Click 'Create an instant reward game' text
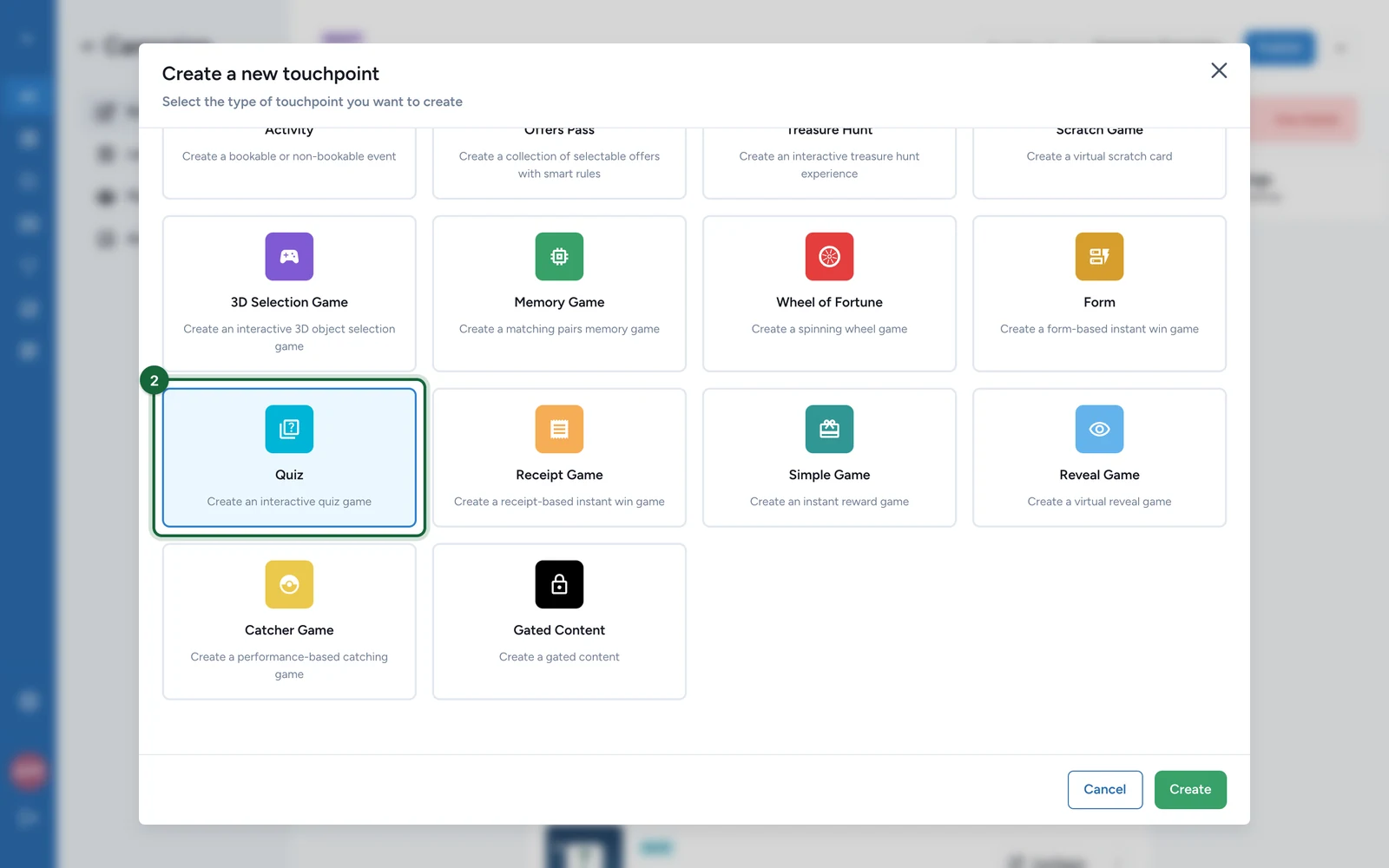 [829, 502]
